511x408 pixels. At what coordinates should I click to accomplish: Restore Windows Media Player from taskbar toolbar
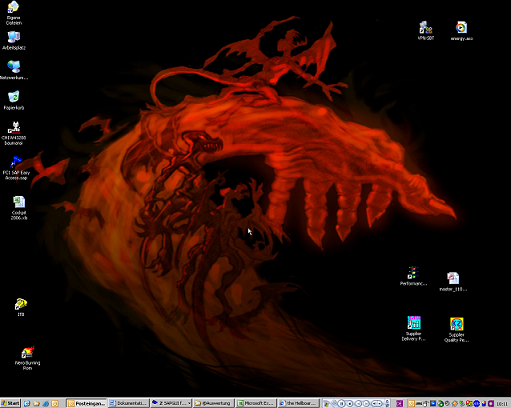pos(326,404)
